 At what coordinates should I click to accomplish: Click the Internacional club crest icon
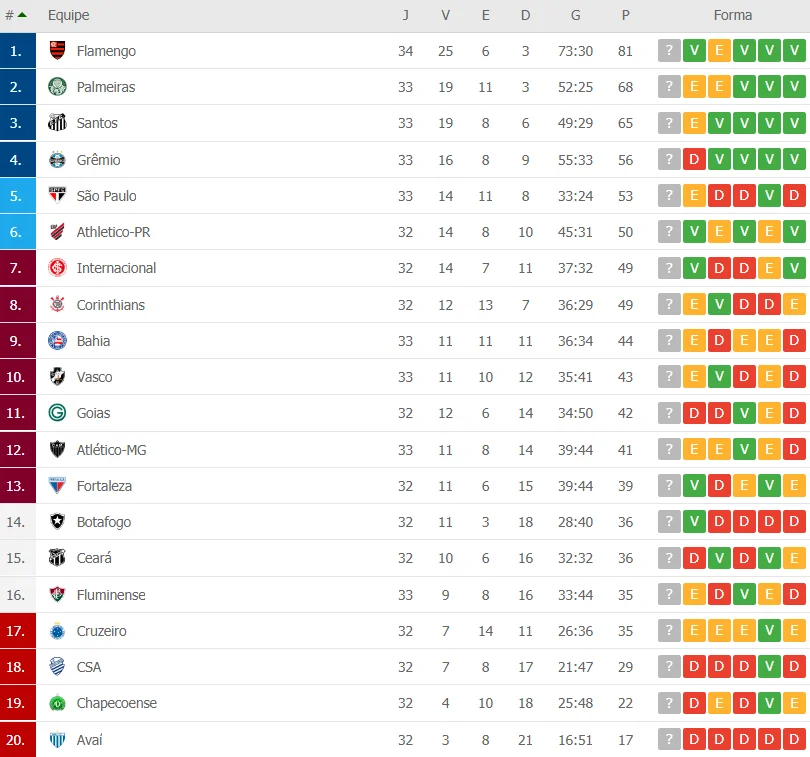pos(57,268)
